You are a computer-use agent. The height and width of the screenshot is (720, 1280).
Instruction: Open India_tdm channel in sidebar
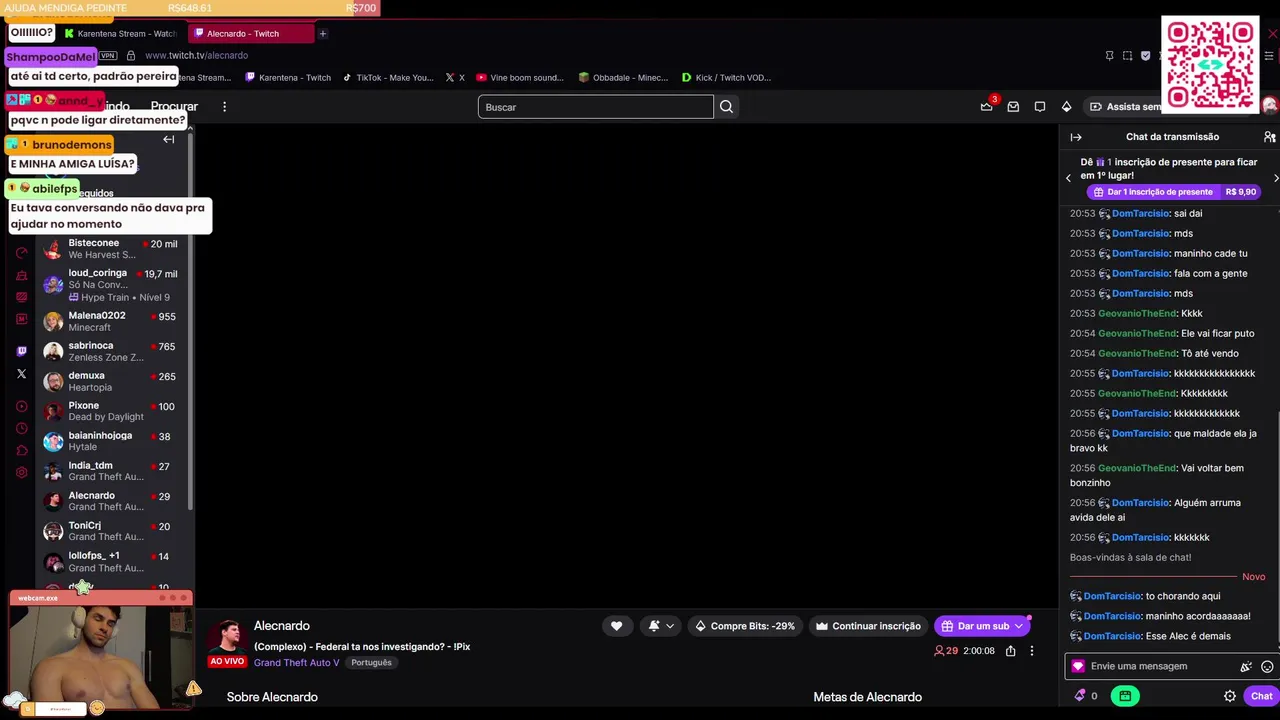click(x=111, y=471)
